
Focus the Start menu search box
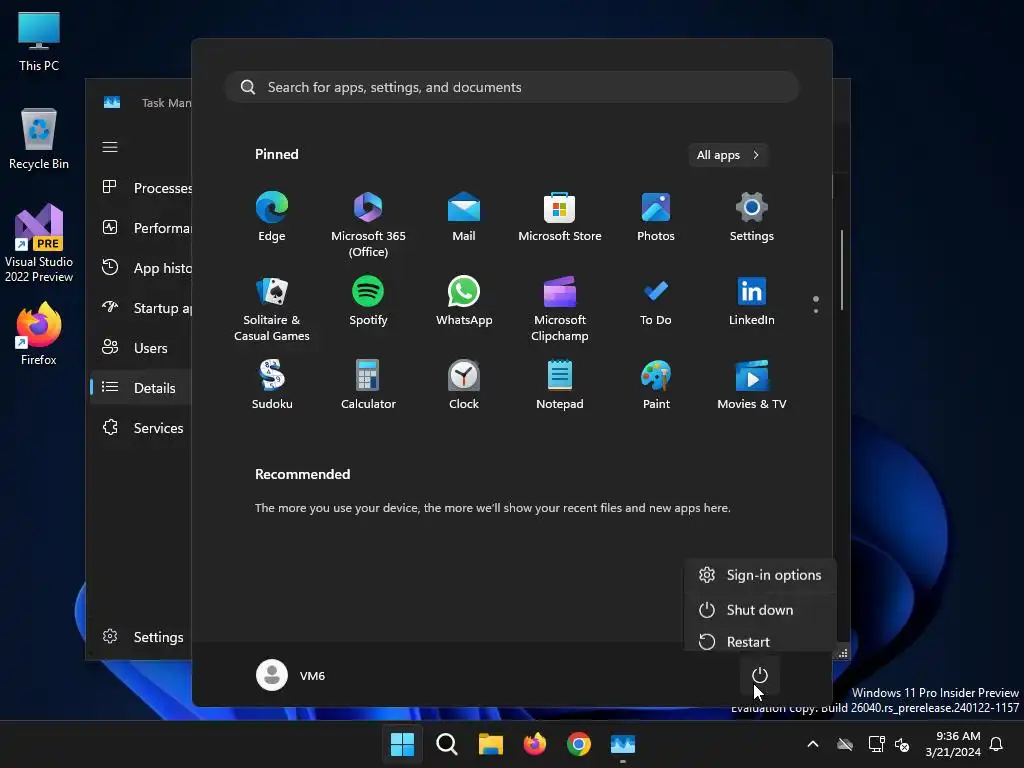512,87
